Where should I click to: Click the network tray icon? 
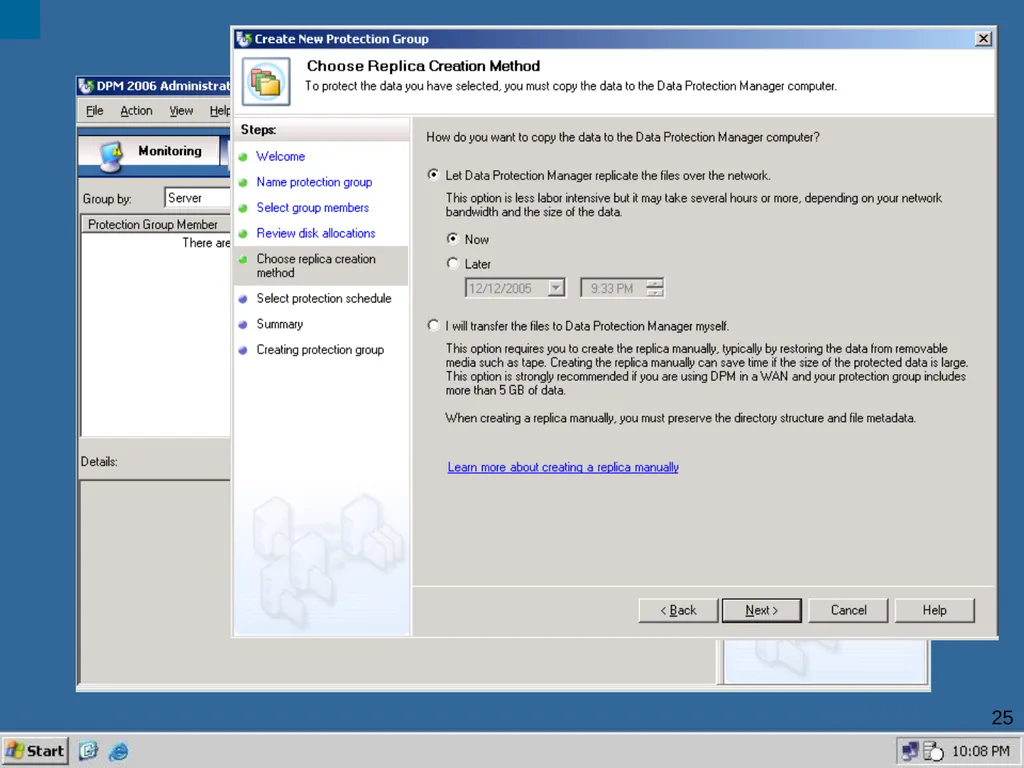(x=910, y=751)
